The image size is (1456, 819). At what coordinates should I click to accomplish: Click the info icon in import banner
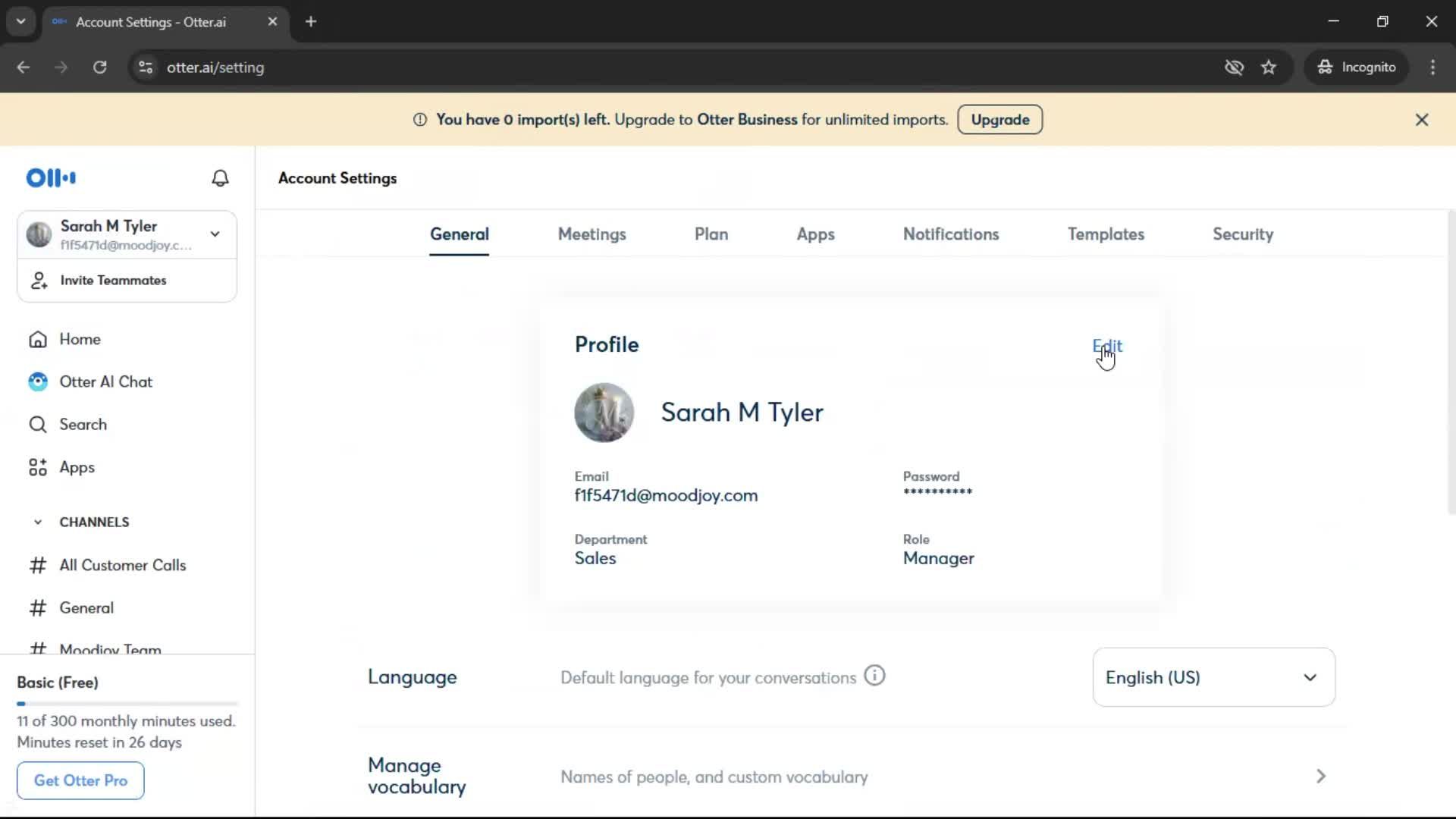[x=420, y=120]
